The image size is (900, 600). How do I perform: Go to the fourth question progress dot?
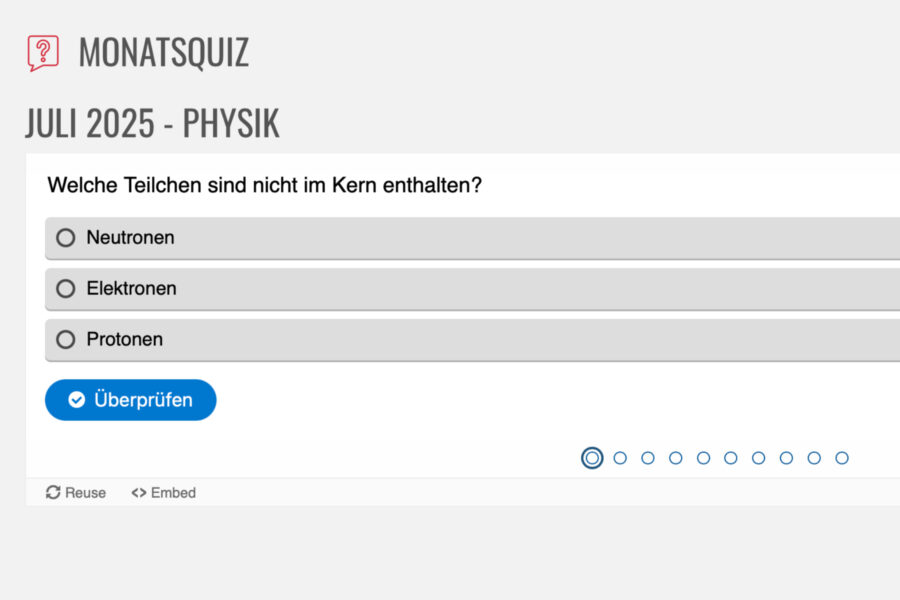(x=676, y=458)
